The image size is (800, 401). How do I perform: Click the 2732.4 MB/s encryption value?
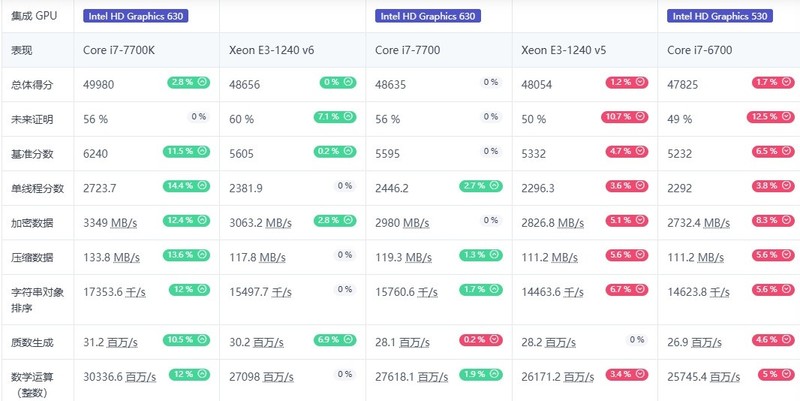click(698, 223)
